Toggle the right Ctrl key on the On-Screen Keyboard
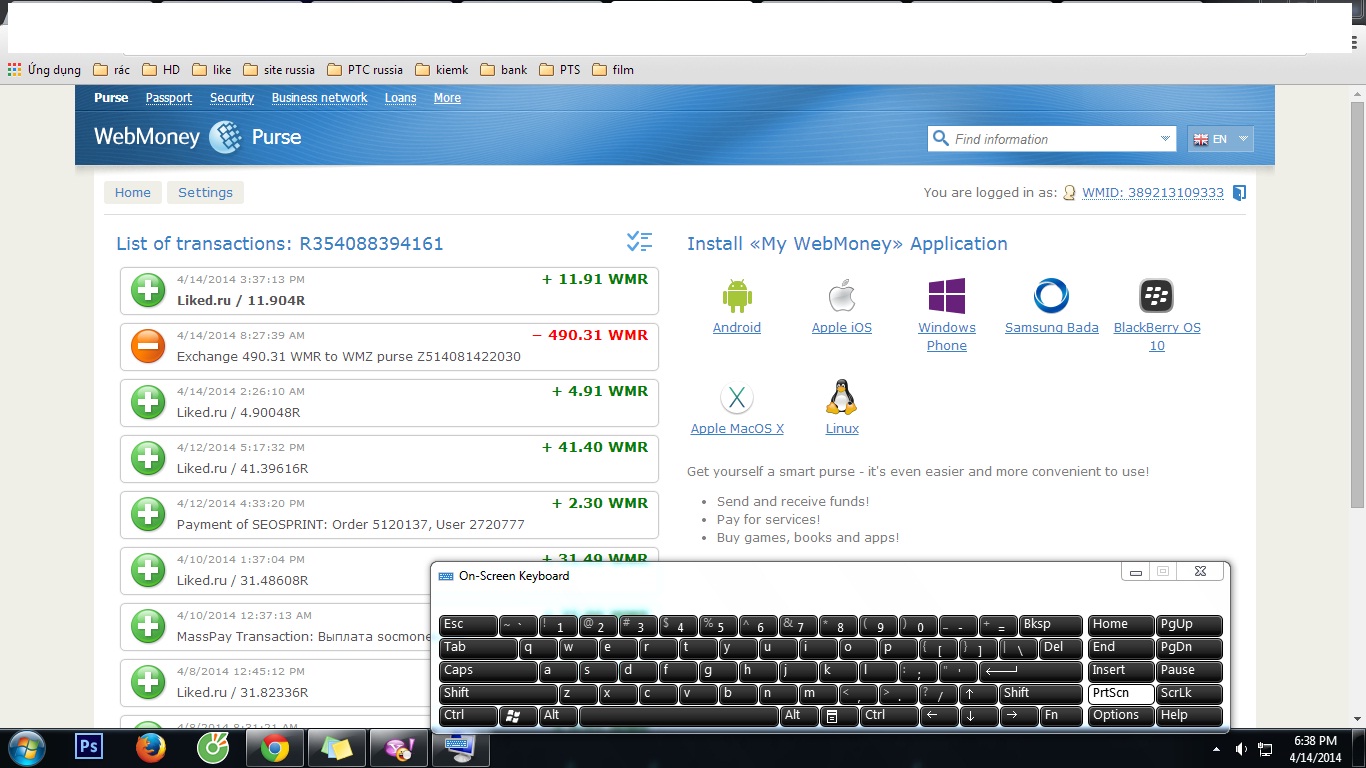1366x768 pixels. pyautogui.click(x=888, y=716)
